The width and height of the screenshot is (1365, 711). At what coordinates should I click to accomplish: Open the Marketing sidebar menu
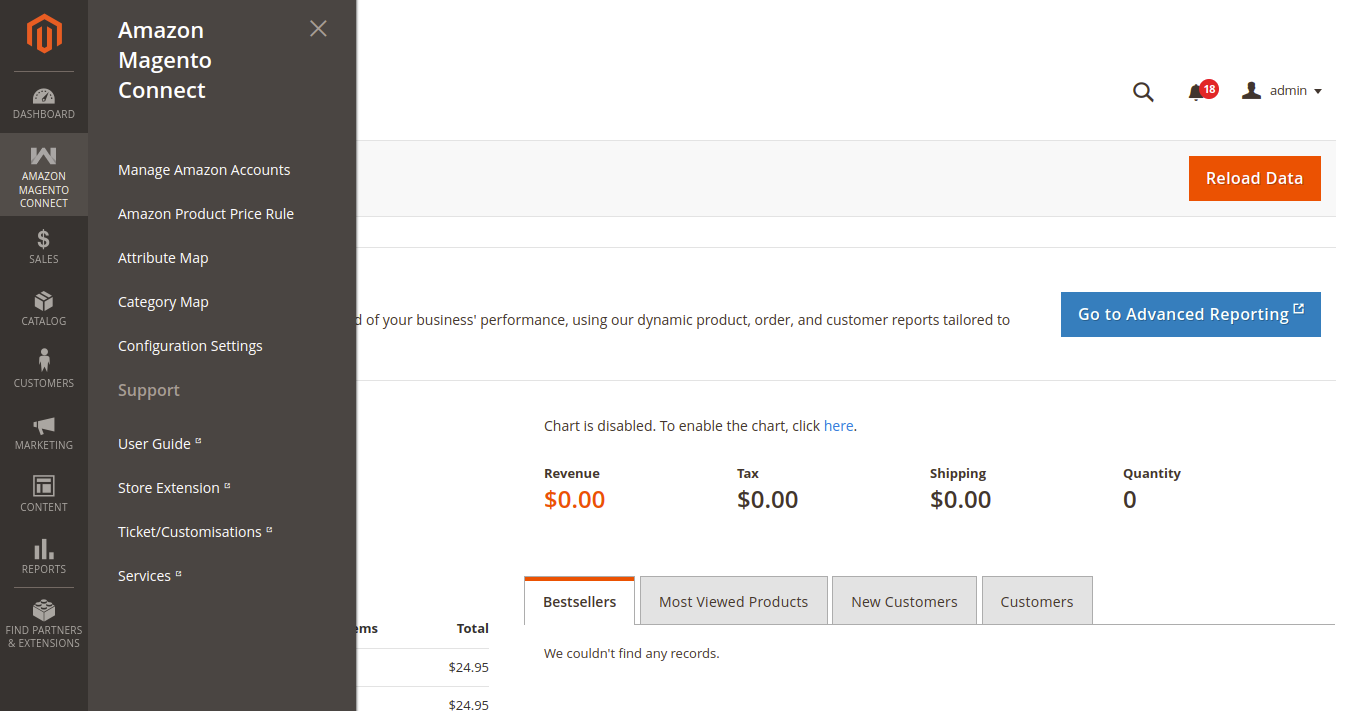pos(44,433)
